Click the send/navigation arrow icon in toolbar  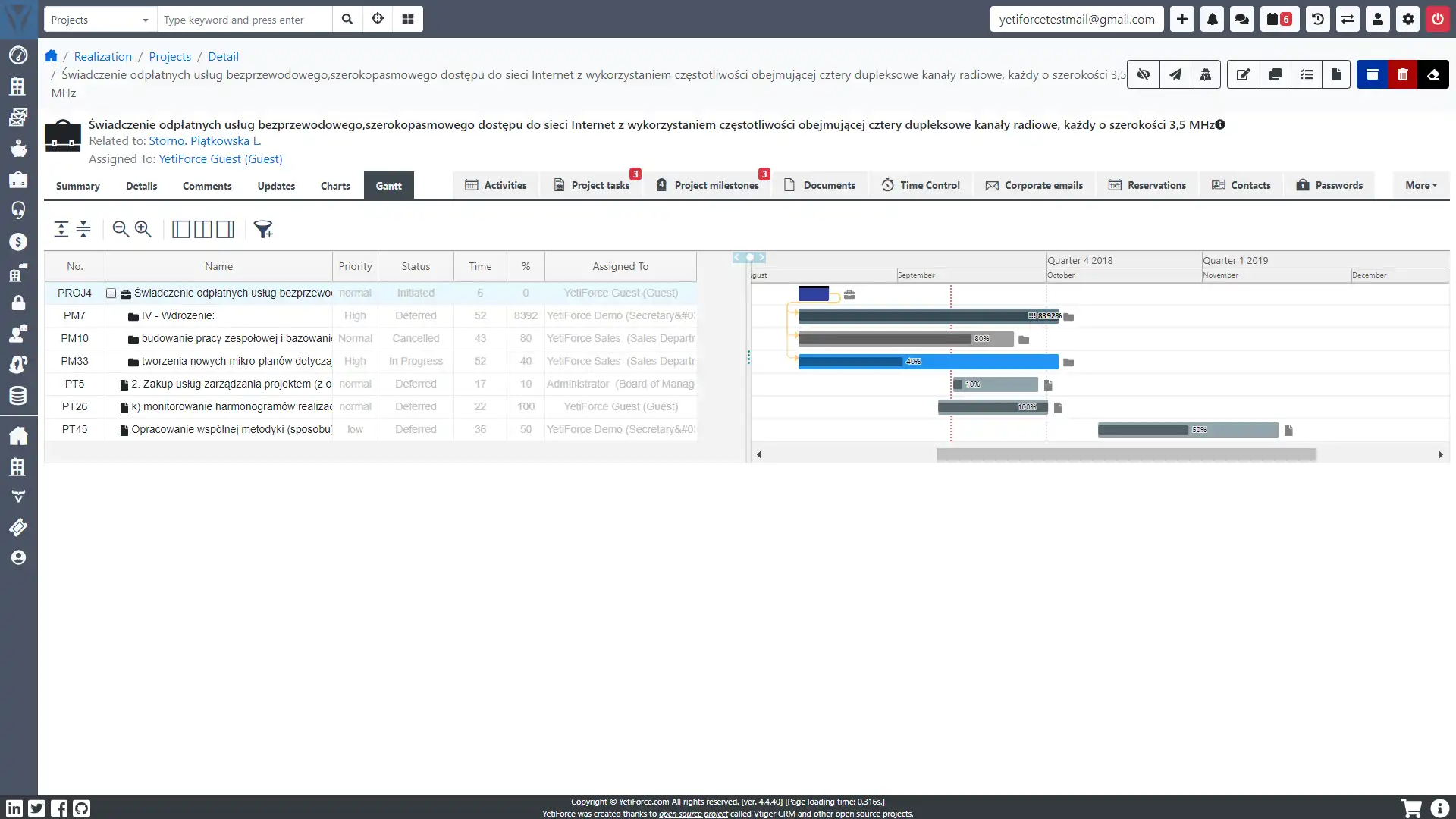pos(1175,75)
